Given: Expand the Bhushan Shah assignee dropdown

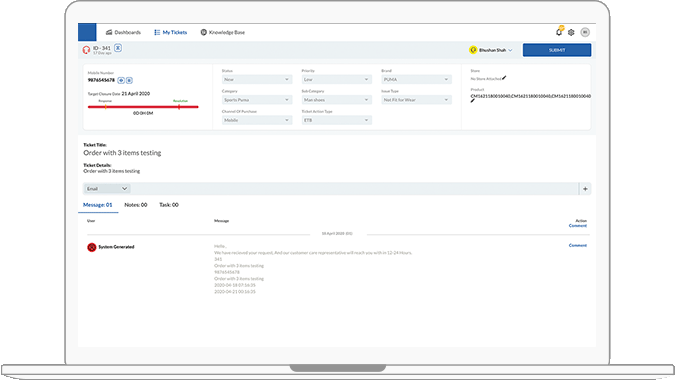Looking at the screenshot, I should tap(511, 50).
